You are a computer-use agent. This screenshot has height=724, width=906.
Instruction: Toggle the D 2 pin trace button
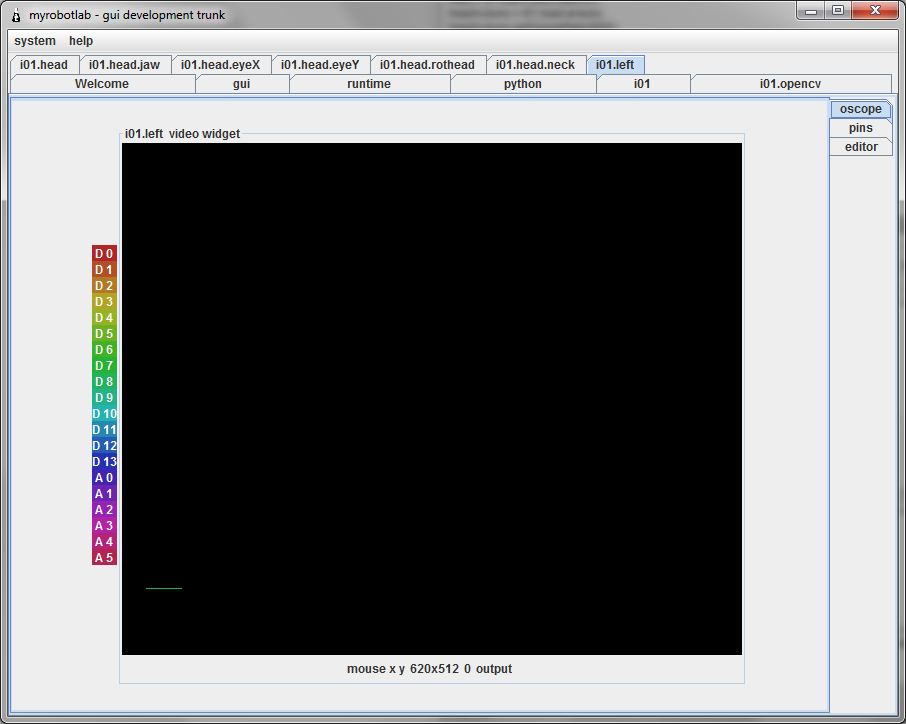coord(104,285)
